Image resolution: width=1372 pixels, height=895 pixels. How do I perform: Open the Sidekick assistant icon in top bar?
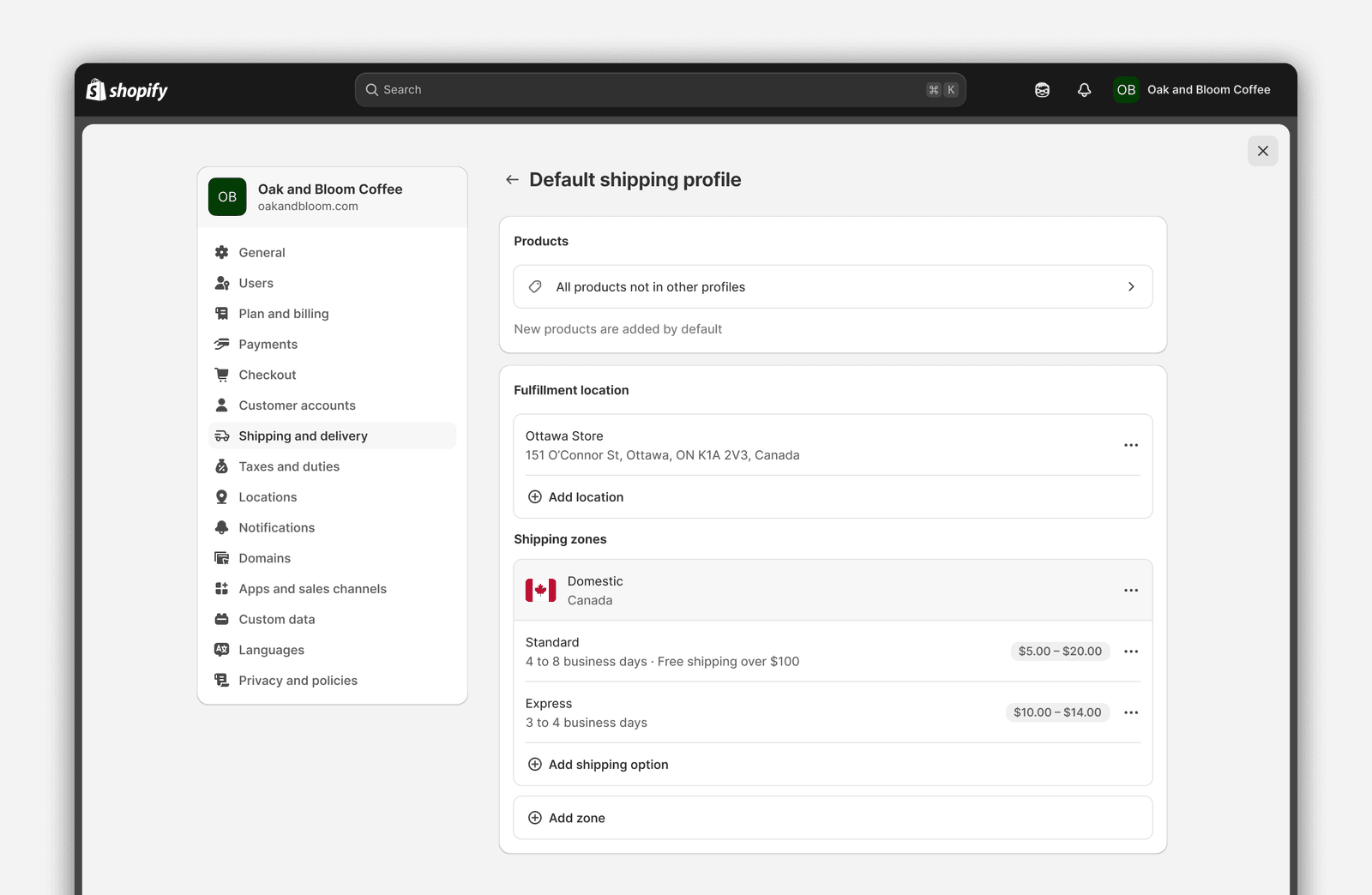click(x=1042, y=90)
